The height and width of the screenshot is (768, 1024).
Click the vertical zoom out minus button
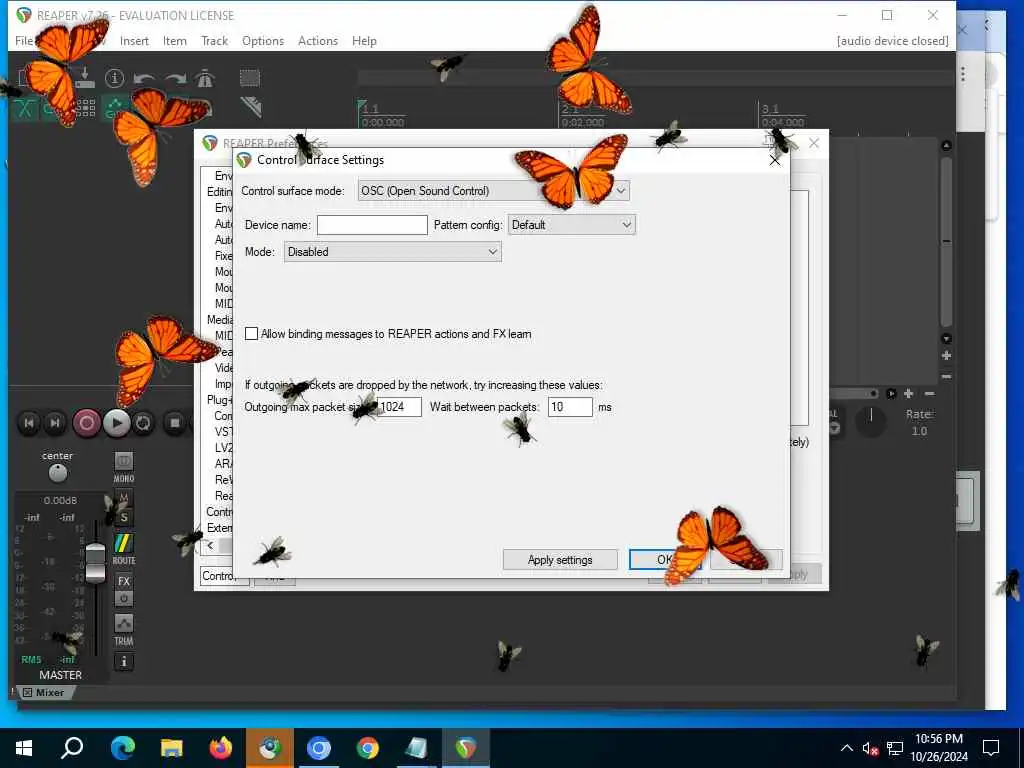pyautogui.click(x=946, y=377)
